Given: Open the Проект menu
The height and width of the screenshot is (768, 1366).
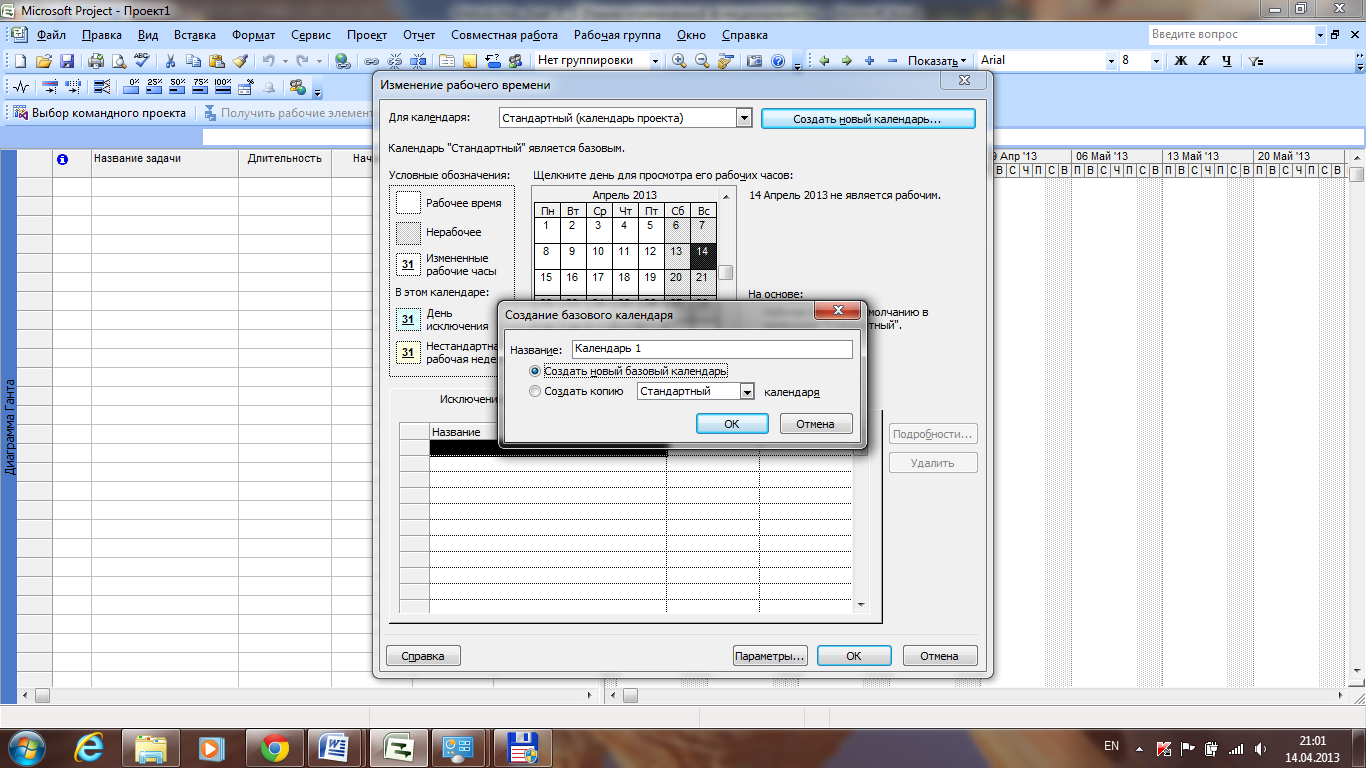Looking at the screenshot, I should point(368,34).
